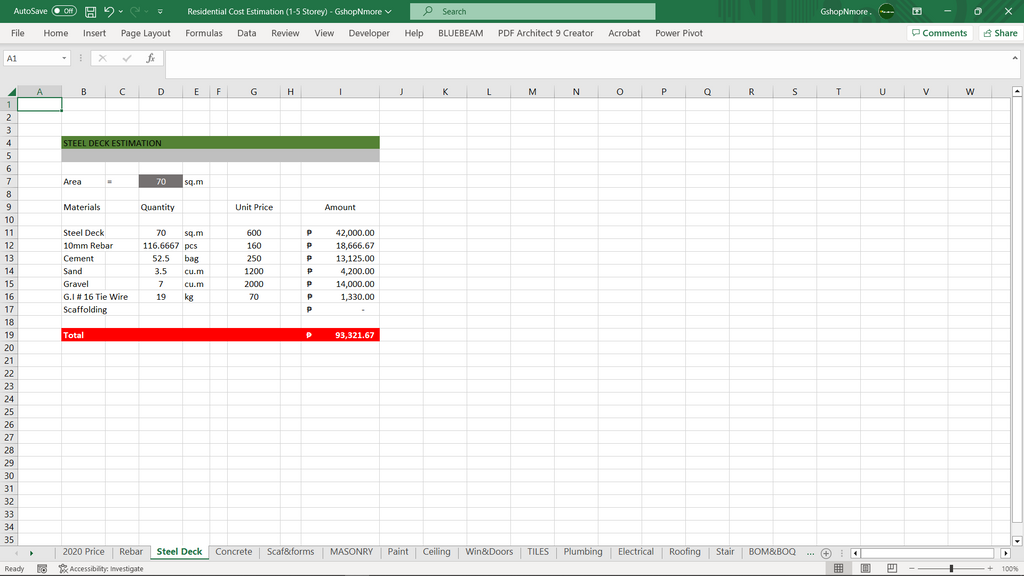Click the Cancel entry X icon in formula bar

103,58
